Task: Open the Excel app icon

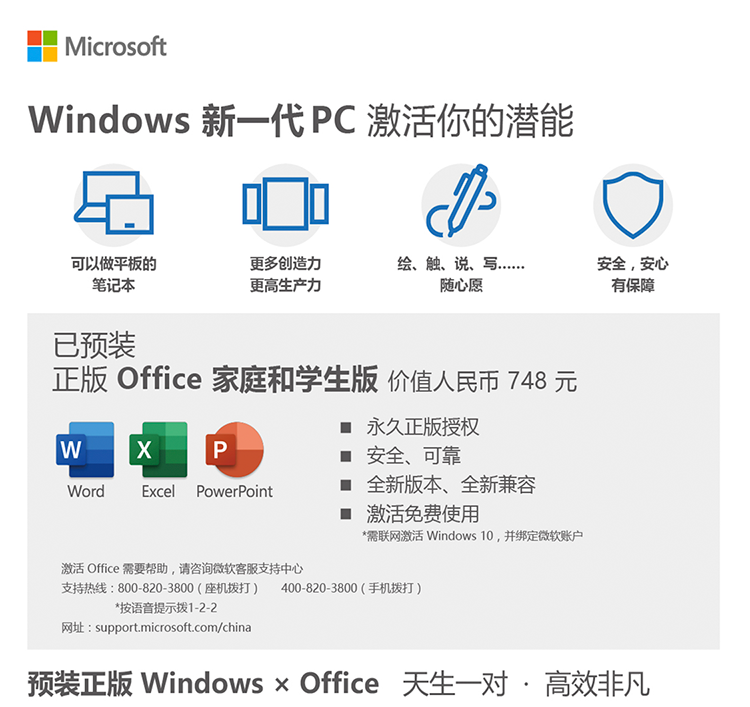Action: 158,450
